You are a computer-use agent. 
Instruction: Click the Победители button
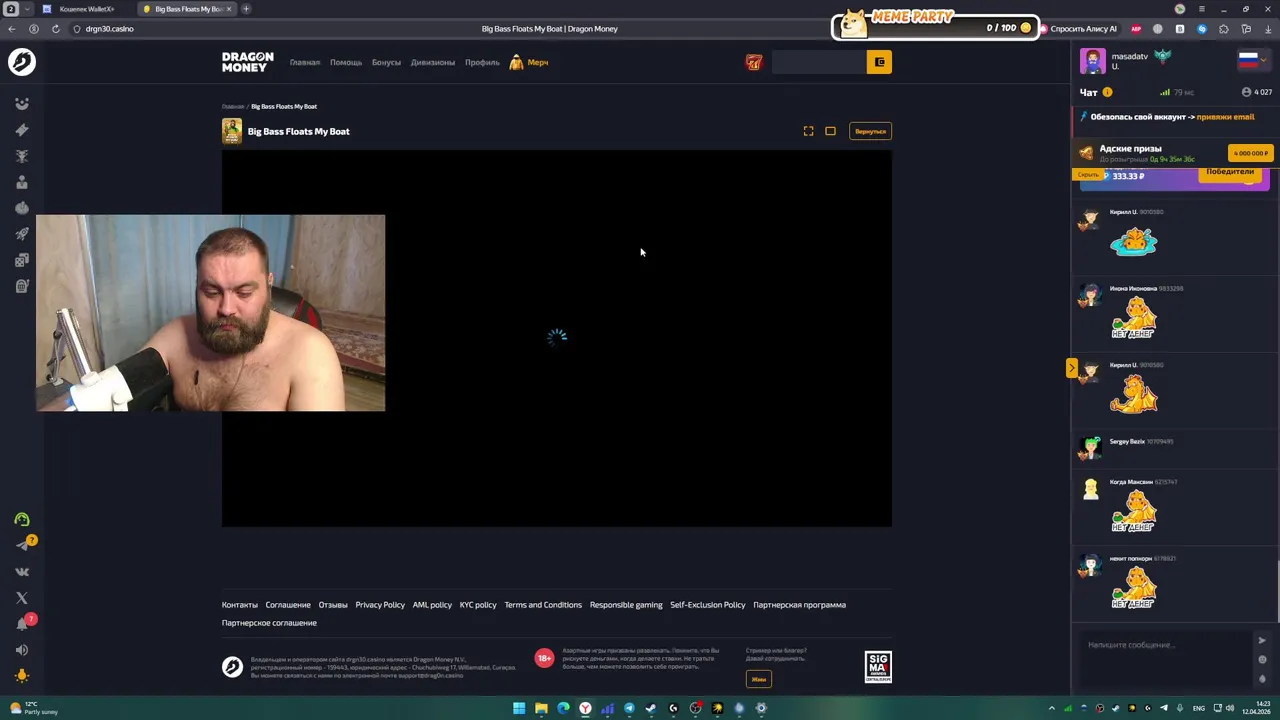(1229, 172)
